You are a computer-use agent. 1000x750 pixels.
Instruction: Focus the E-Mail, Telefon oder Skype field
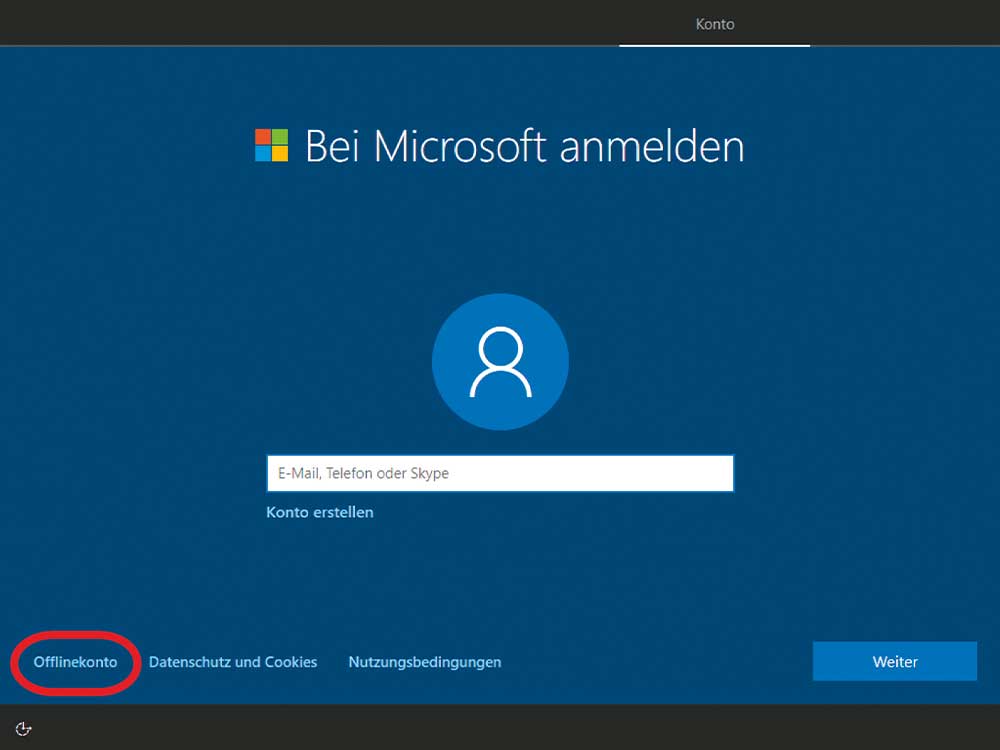500,474
